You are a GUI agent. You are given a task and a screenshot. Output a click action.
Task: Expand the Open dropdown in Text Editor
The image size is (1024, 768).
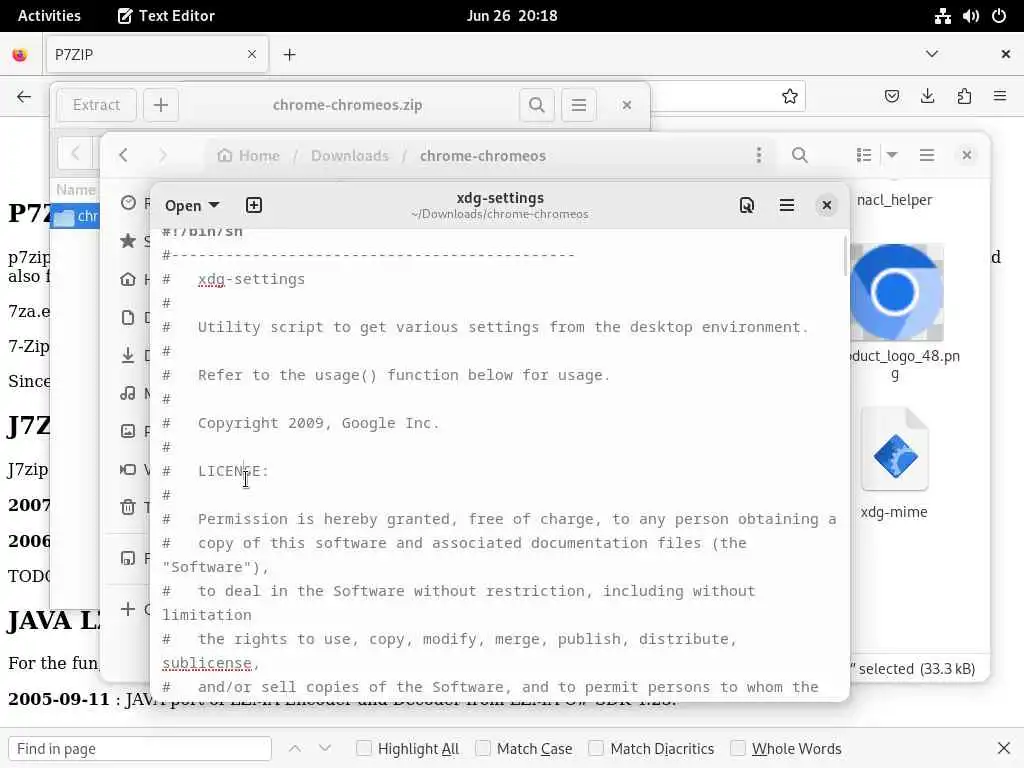point(191,206)
